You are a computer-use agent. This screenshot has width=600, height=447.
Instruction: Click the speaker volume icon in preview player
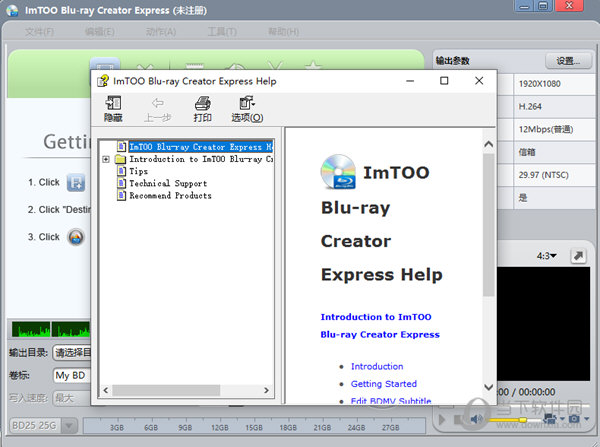476,419
